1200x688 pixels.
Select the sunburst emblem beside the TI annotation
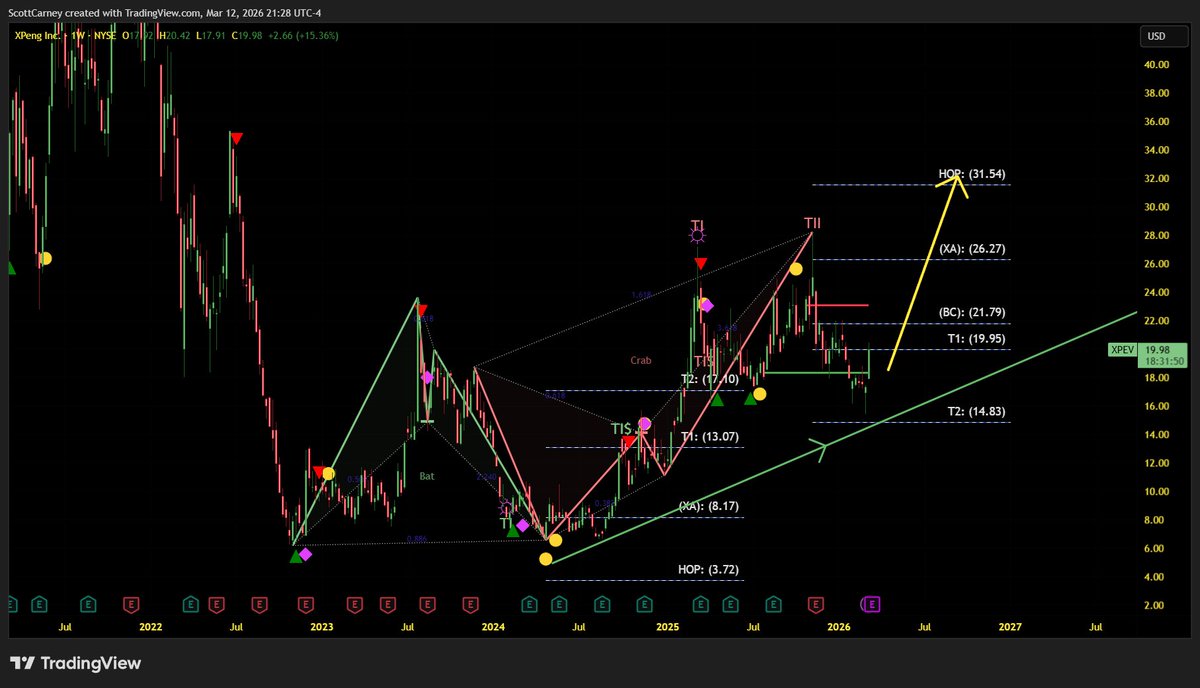click(697, 233)
